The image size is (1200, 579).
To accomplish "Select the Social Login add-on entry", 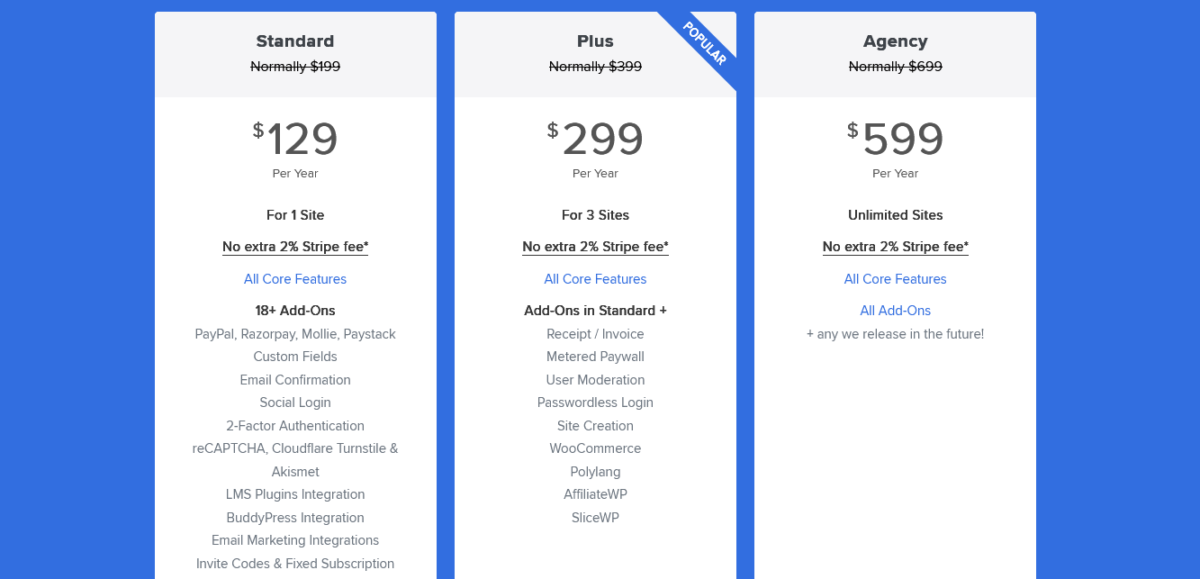I will pos(295,402).
